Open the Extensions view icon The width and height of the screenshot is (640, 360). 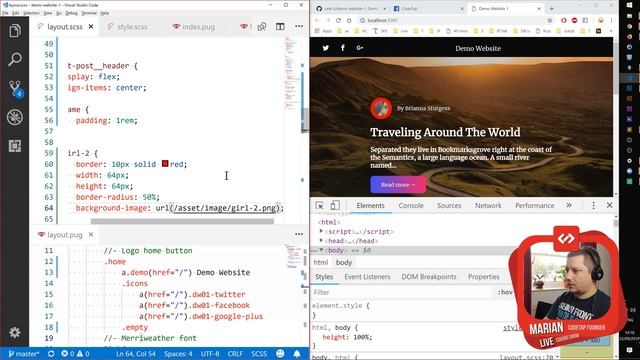[15, 146]
